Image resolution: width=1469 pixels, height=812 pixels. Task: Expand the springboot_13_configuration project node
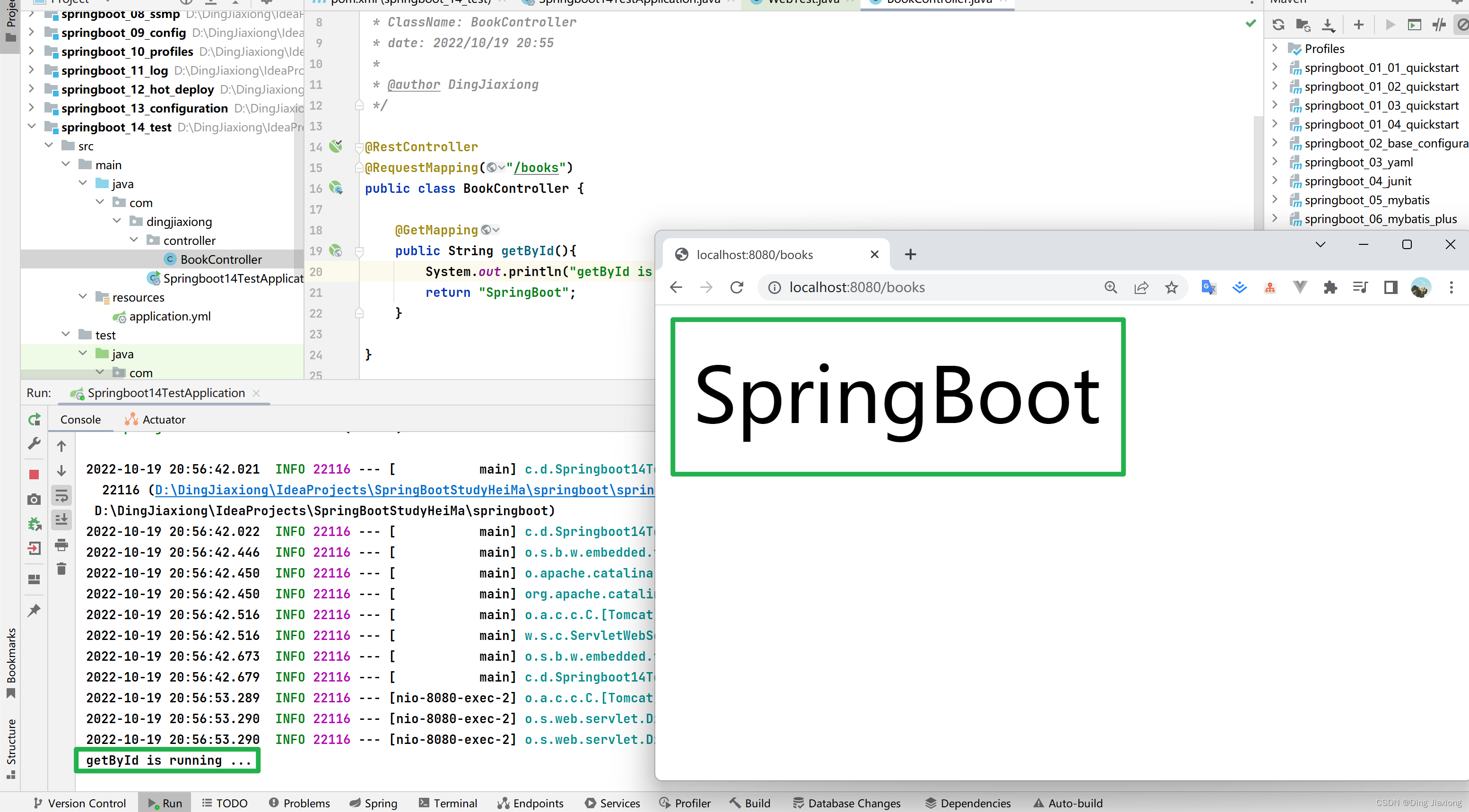32,108
